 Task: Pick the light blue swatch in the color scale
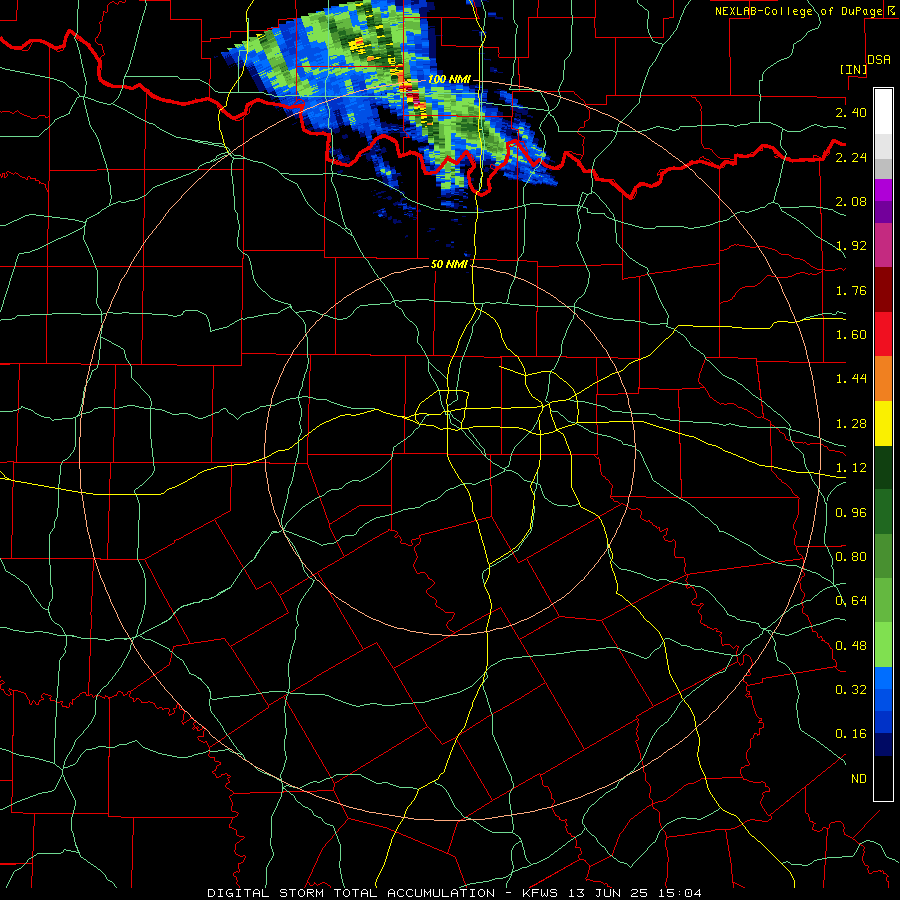click(x=883, y=678)
